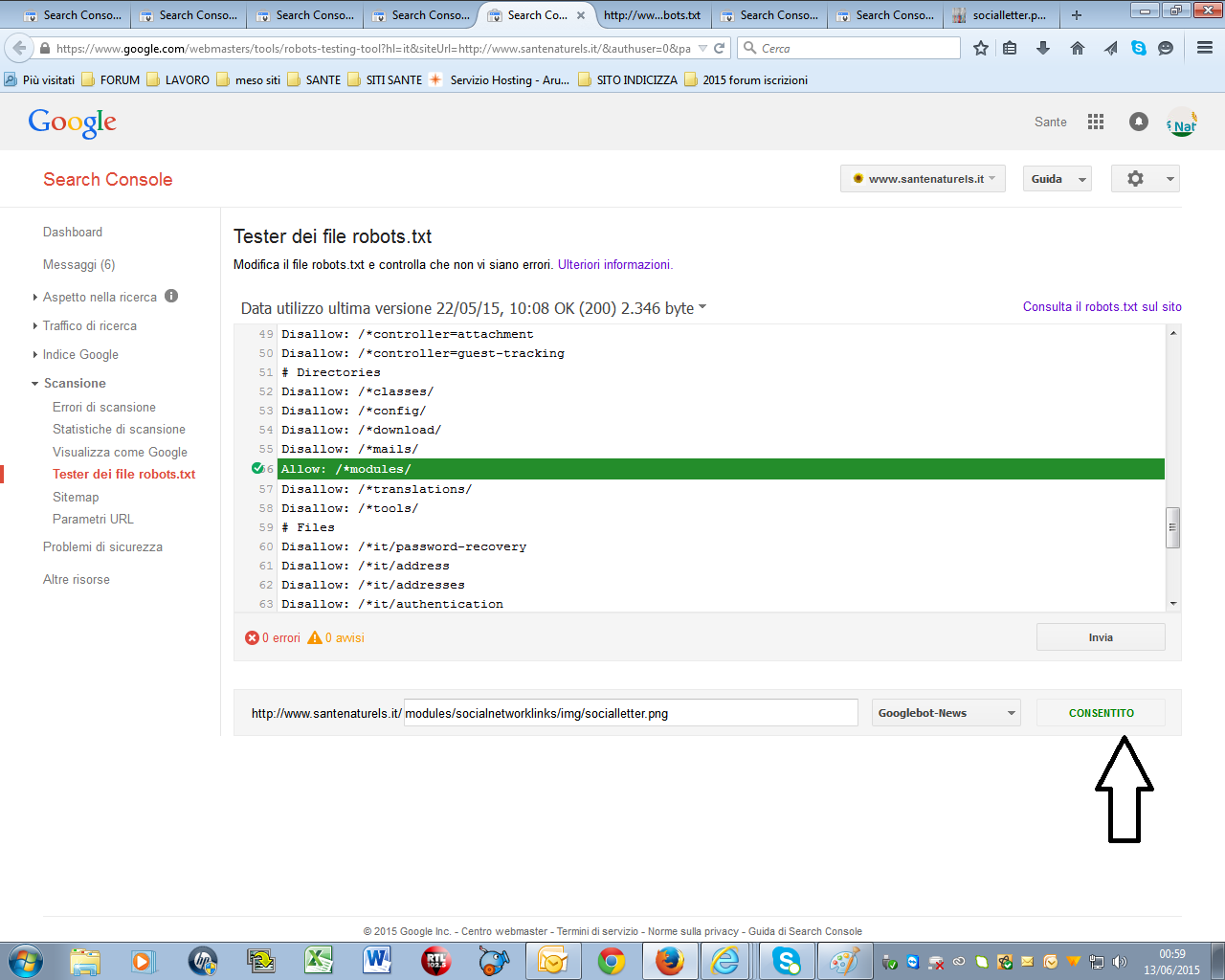Viewport: 1225px width, 980px height.
Task: Open the Parametri URL sidebar link
Action: (x=93, y=519)
